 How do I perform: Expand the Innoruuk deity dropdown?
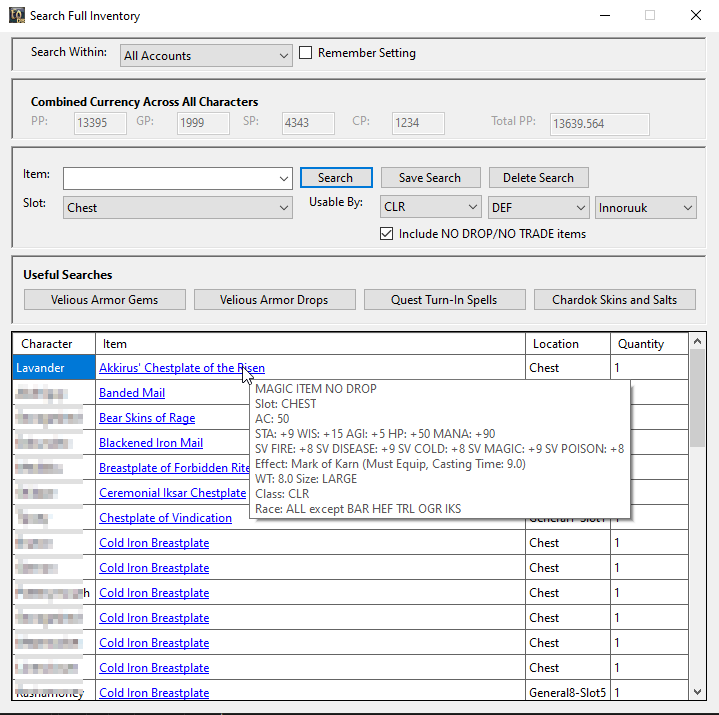(x=645, y=208)
